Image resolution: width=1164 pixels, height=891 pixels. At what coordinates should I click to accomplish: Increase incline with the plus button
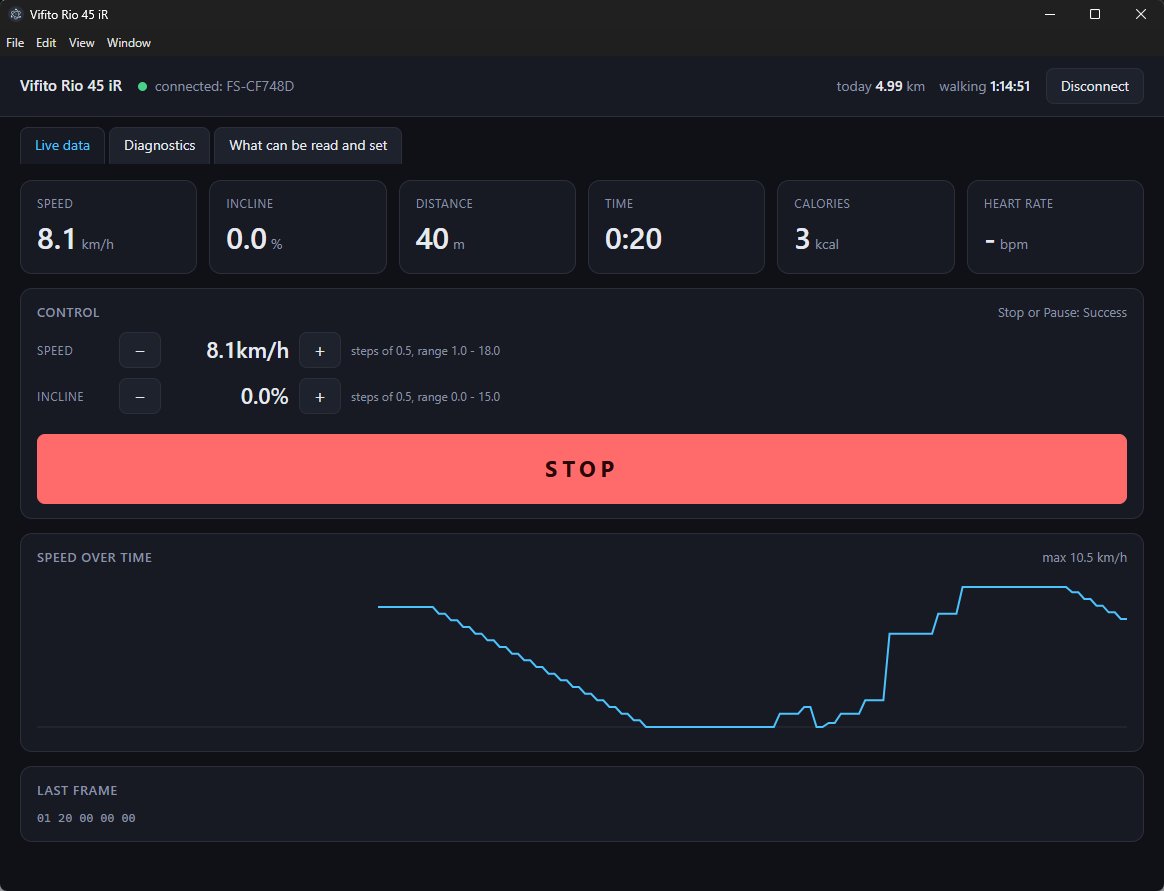tap(320, 396)
